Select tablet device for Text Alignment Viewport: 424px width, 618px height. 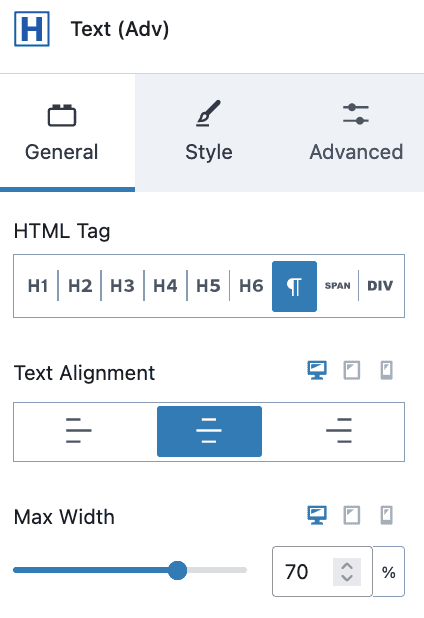352,370
